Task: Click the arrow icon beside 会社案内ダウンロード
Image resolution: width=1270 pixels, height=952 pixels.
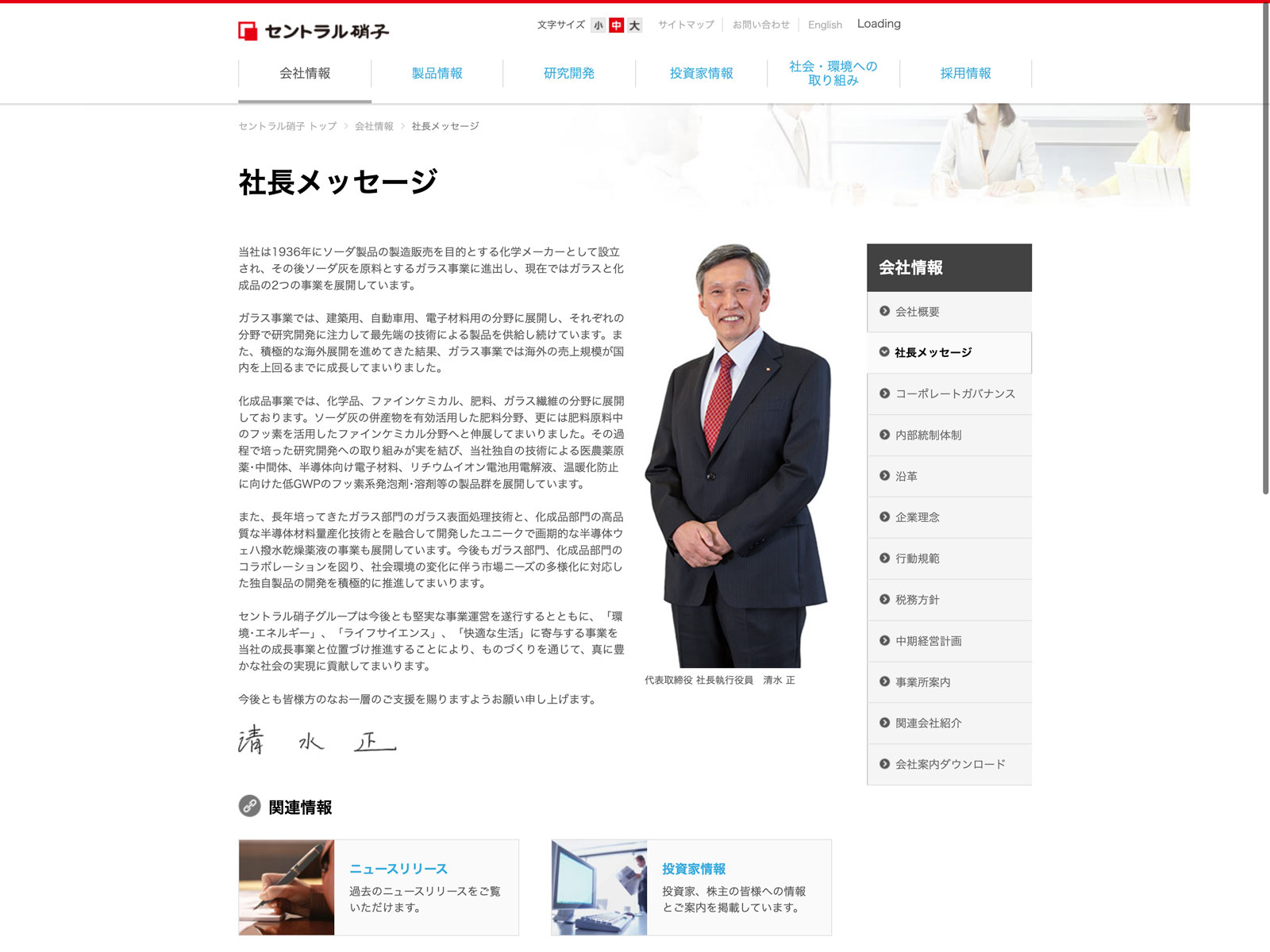Action: point(884,764)
